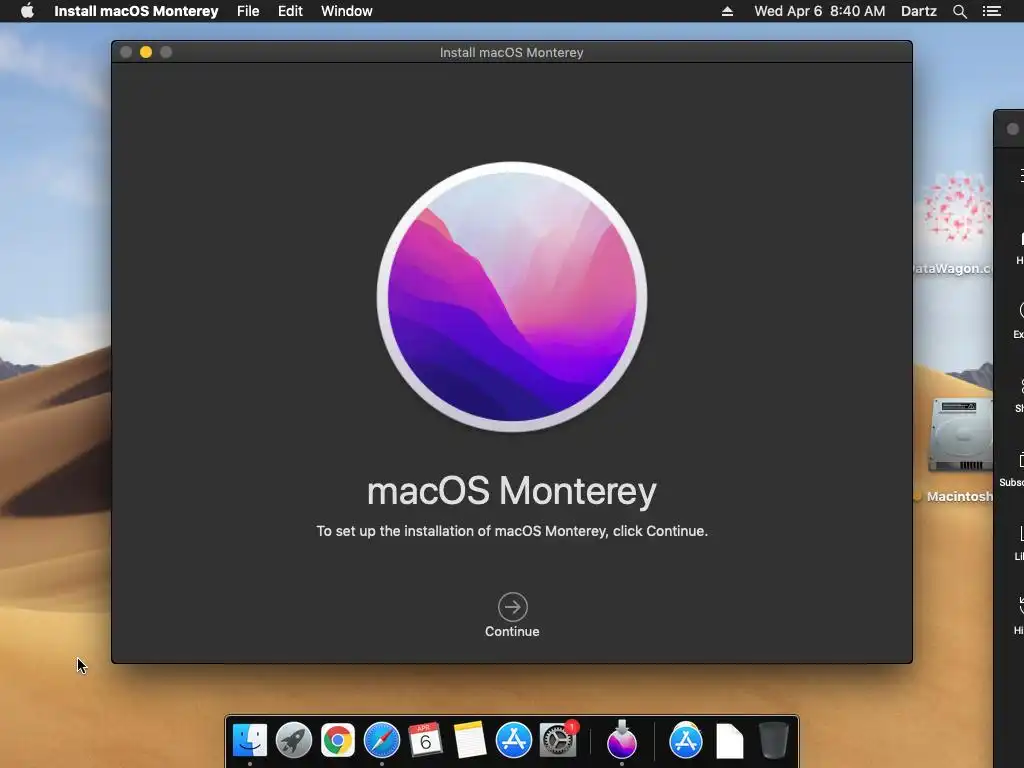Open the Install macOS Monterey menu

(136, 11)
